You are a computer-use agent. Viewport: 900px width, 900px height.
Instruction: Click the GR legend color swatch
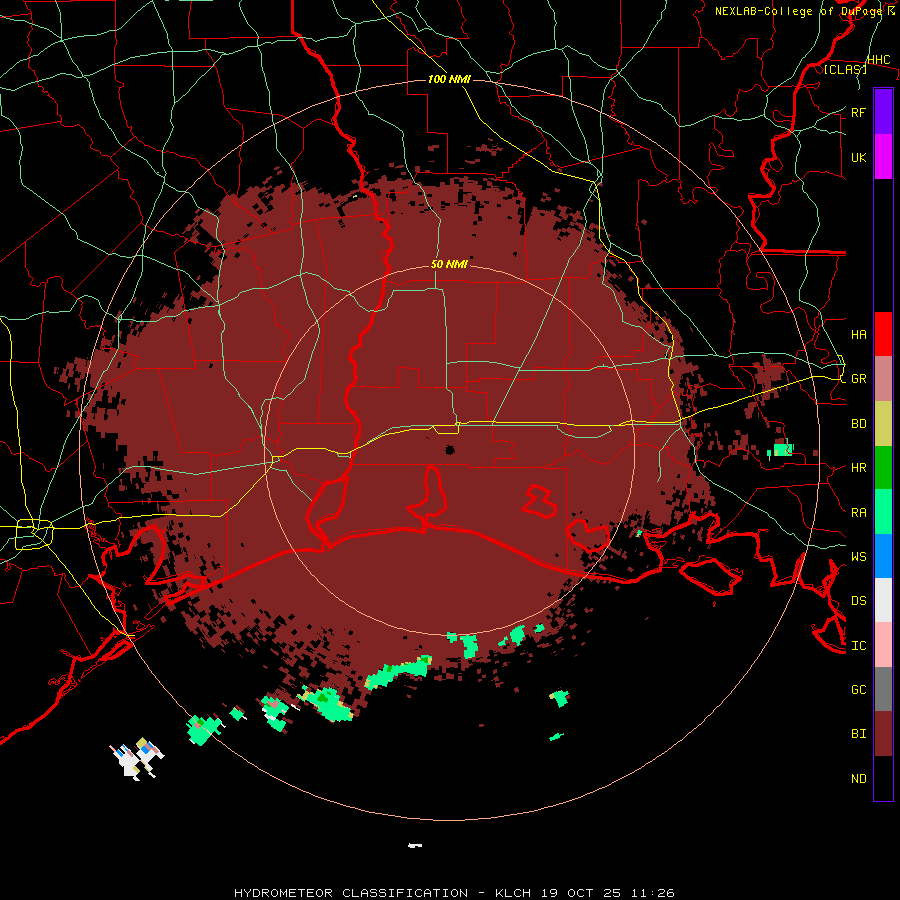click(x=883, y=378)
